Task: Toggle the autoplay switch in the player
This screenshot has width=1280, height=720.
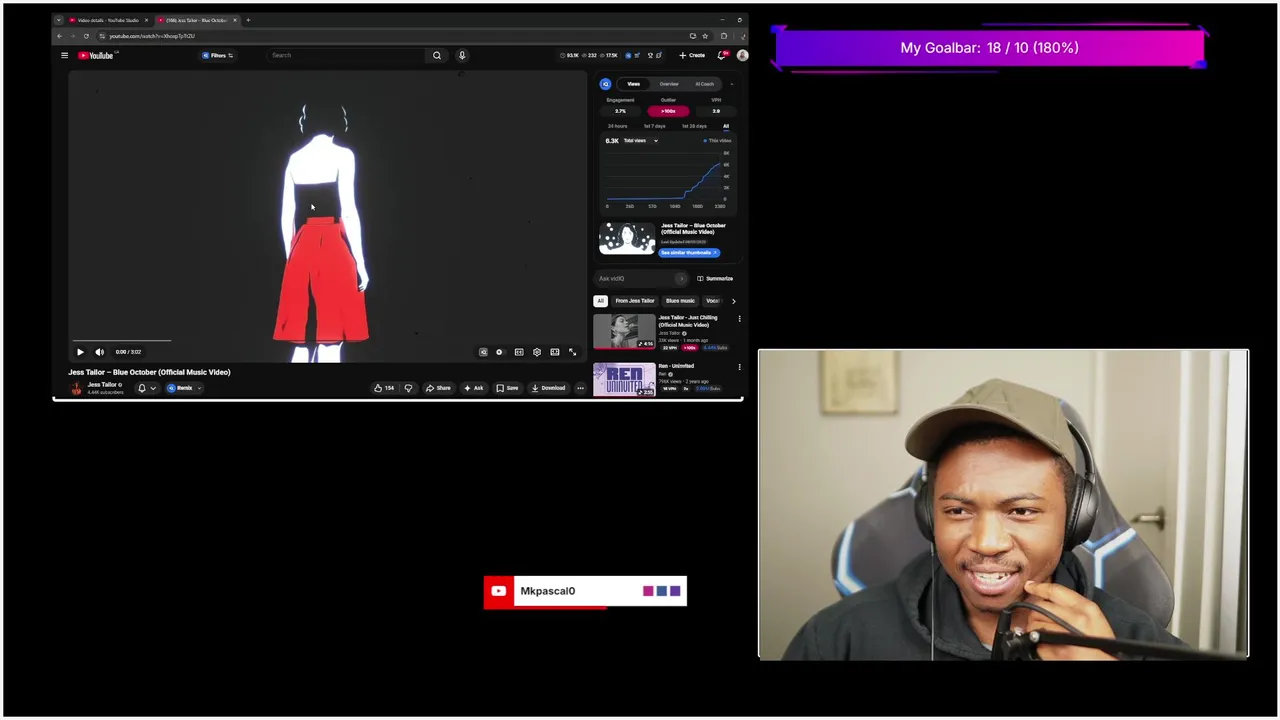Action: pos(499,352)
